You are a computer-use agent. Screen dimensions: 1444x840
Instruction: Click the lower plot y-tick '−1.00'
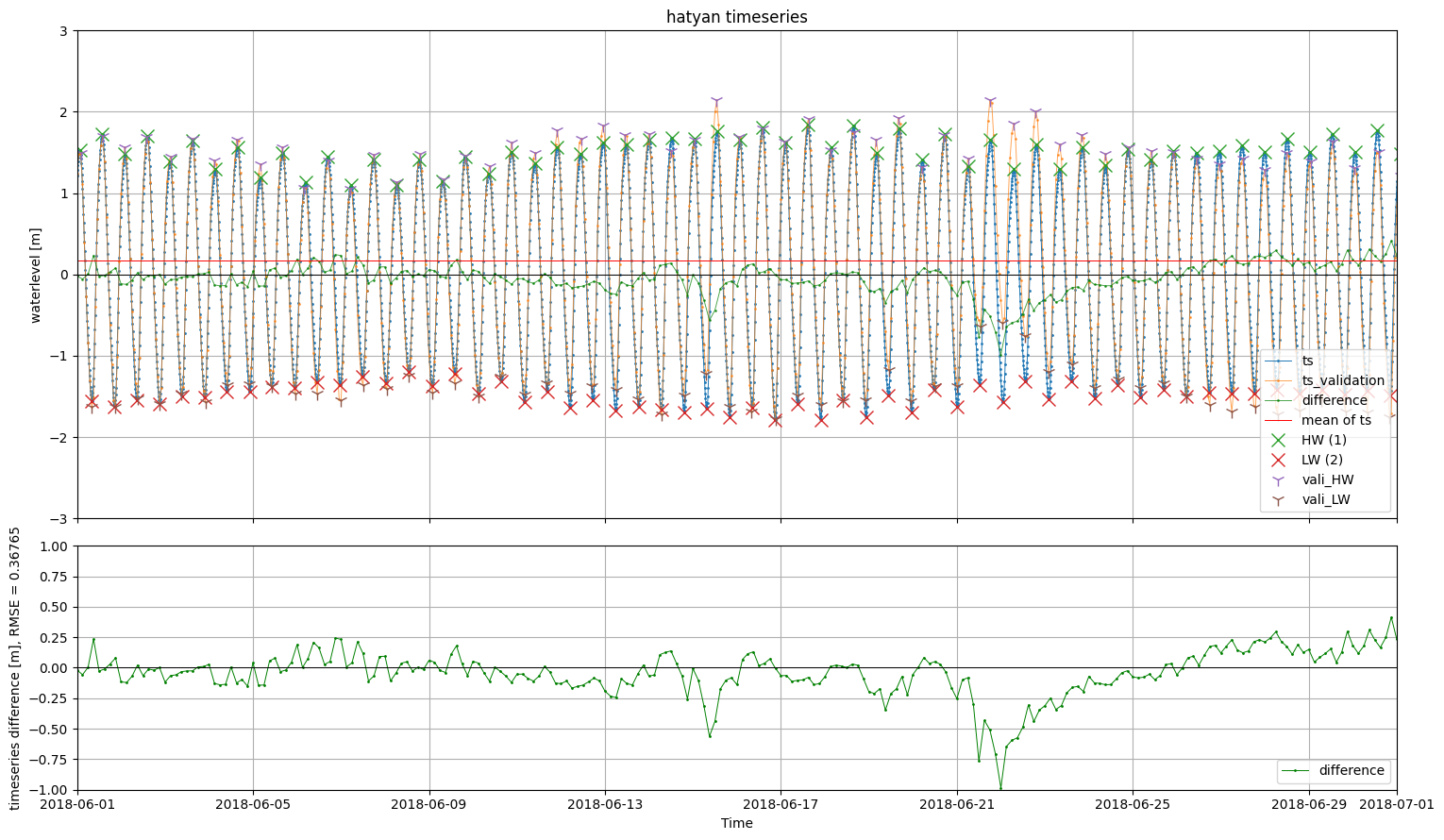[x=50, y=790]
